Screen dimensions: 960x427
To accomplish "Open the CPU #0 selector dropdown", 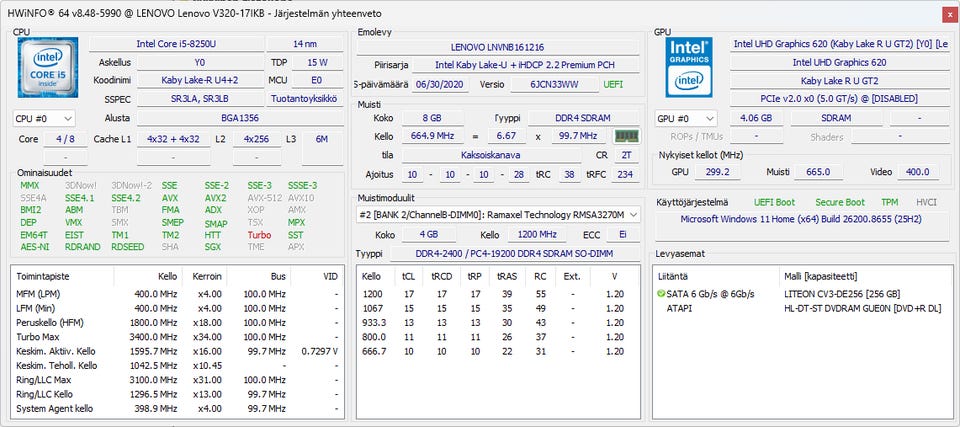I will click(x=44, y=118).
